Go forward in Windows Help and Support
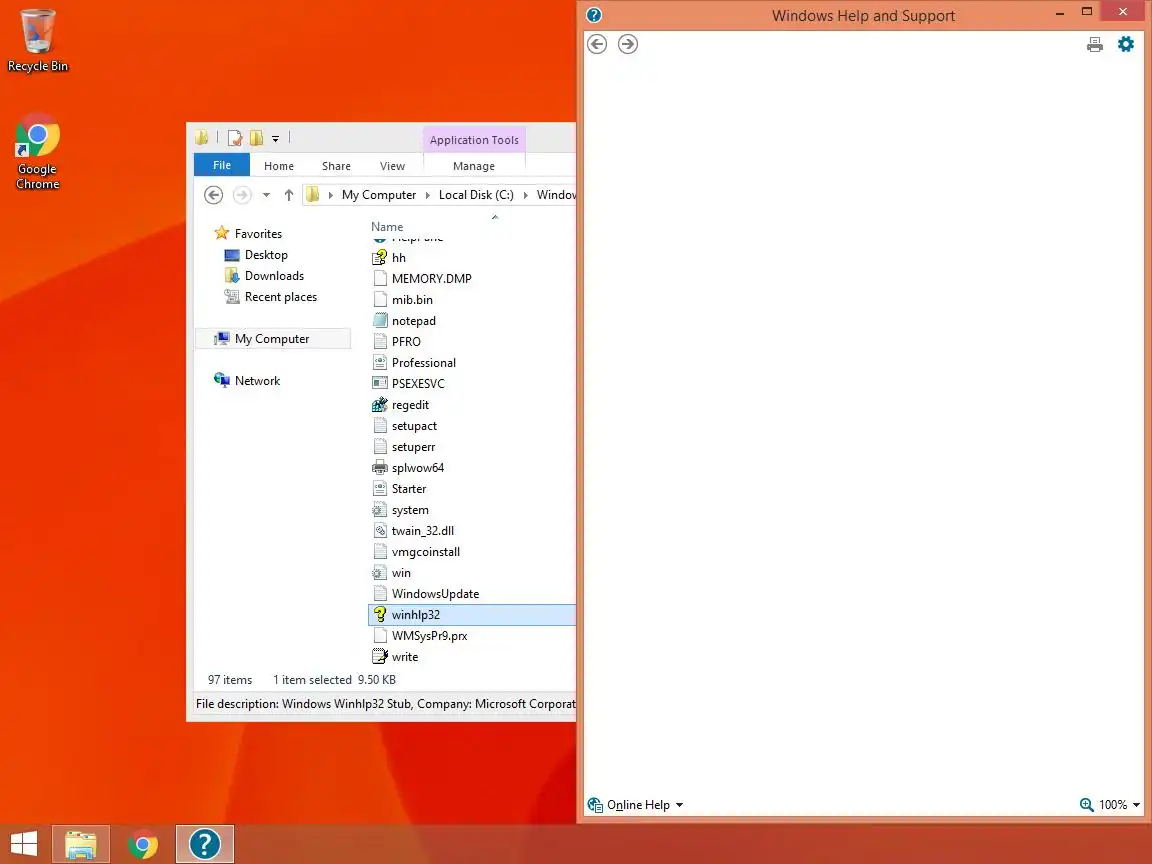This screenshot has height=864, width=1152. tap(627, 44)
